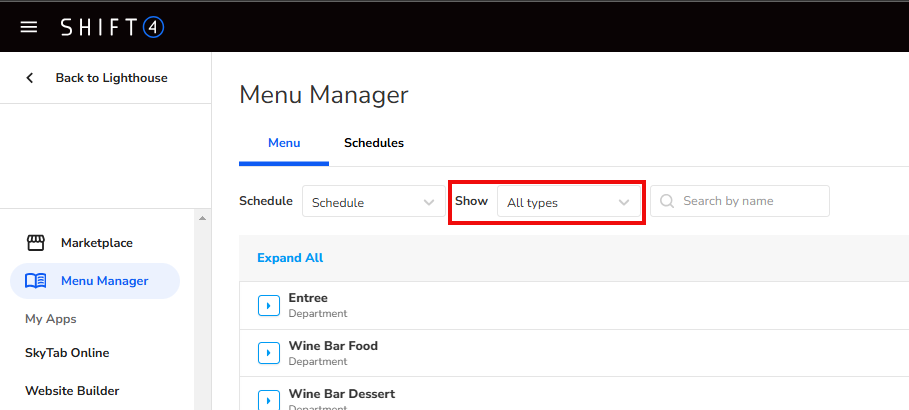Expand the Wine Bar Dessert department
The height and width of the screenshot is (410, 909).
pyautogui.click(x=269, y=399)
